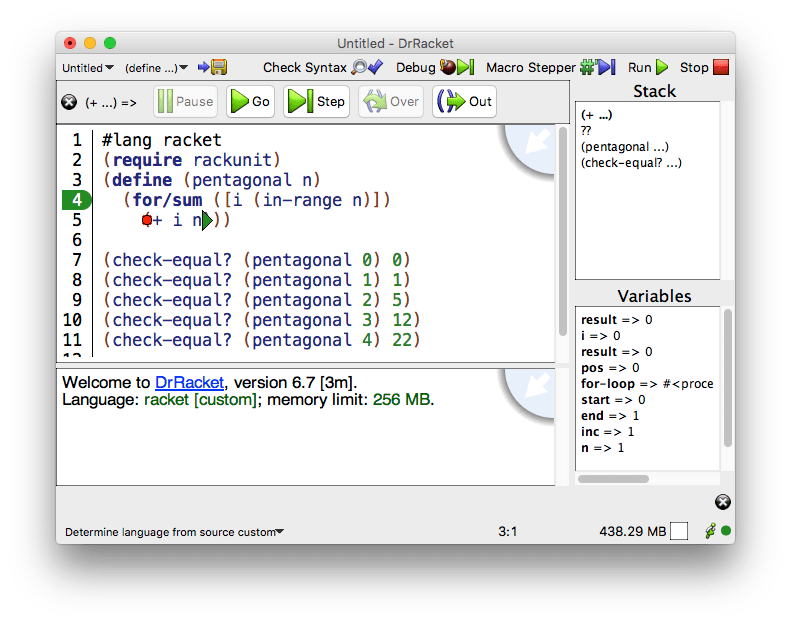
Task: Select the (pentagonal ...) stack frame
Action: coord(625,147)
